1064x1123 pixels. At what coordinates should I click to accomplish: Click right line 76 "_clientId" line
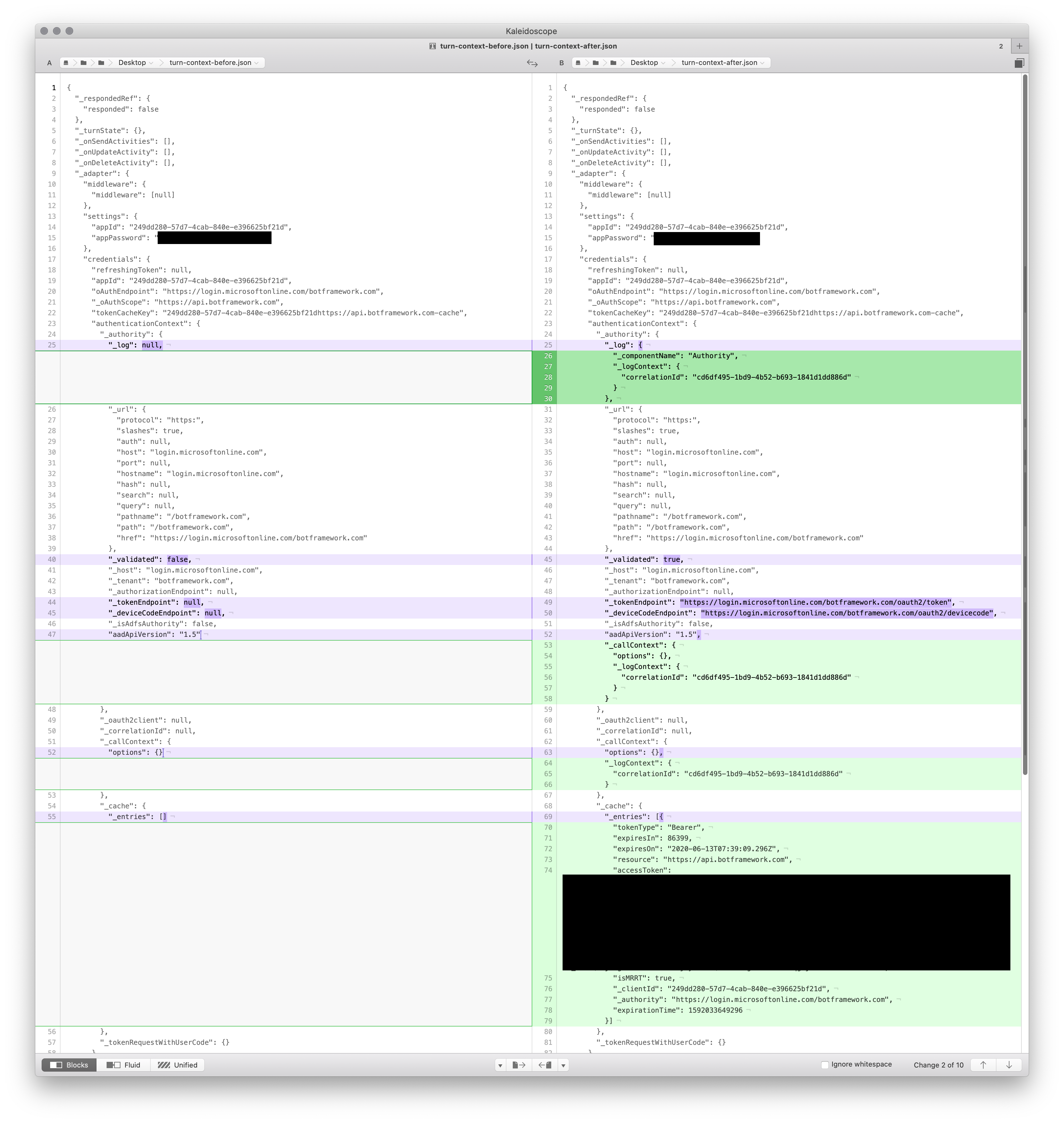point(722,989)
